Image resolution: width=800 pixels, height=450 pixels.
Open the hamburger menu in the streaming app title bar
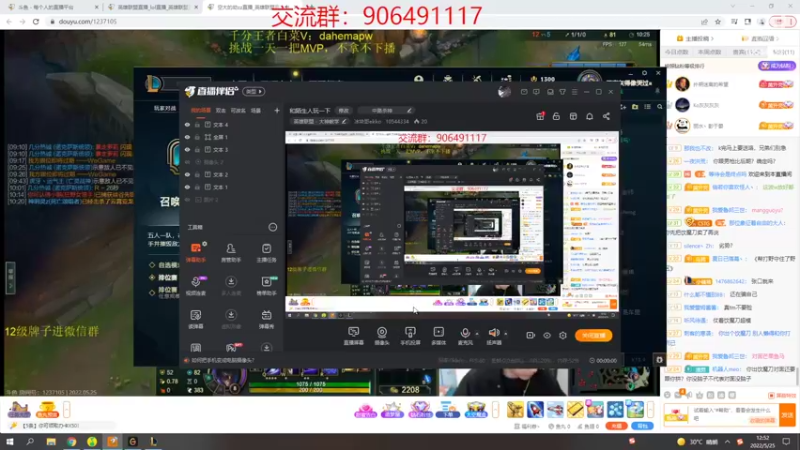point(574,92)
